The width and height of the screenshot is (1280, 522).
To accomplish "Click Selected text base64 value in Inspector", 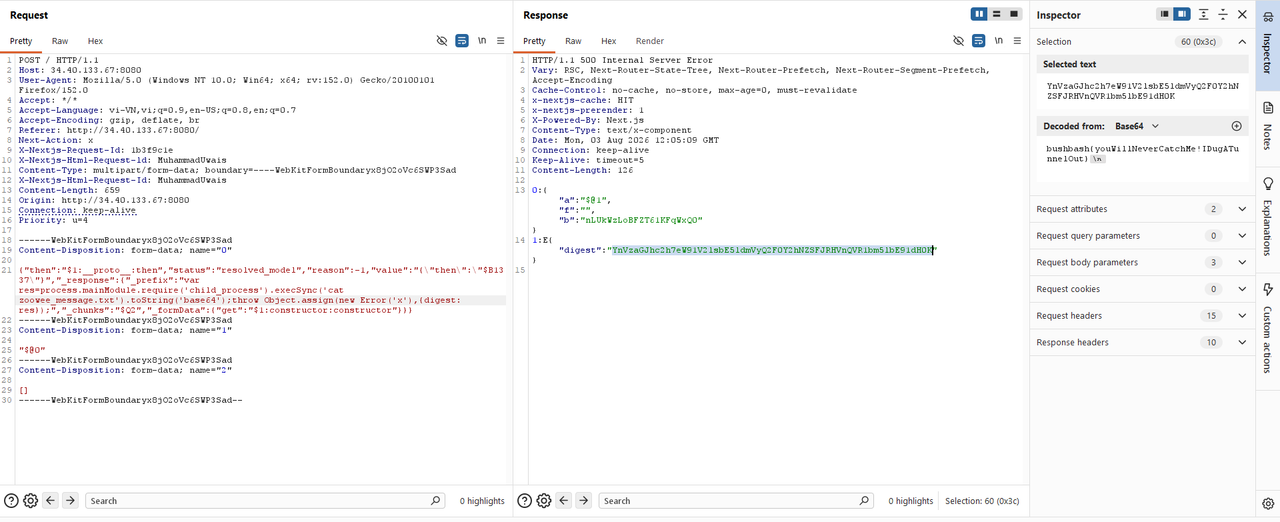I will tap(1142, 91).
